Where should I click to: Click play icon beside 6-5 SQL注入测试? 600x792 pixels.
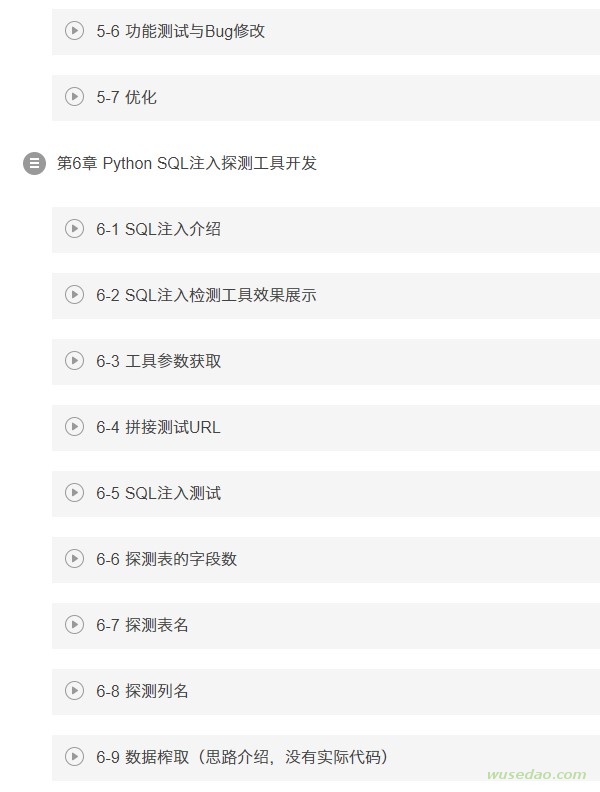(74, 492)
